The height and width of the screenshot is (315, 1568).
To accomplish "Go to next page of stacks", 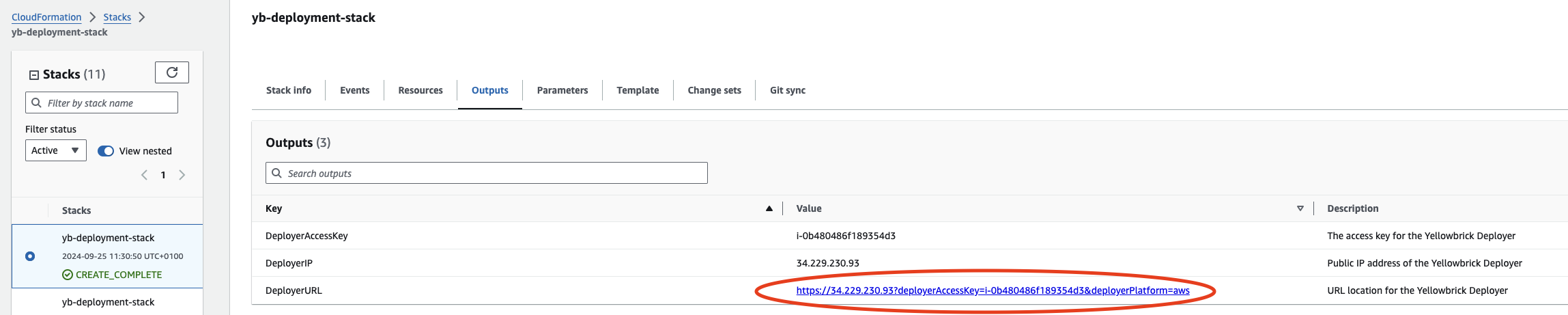I will [x=182, y=175].
